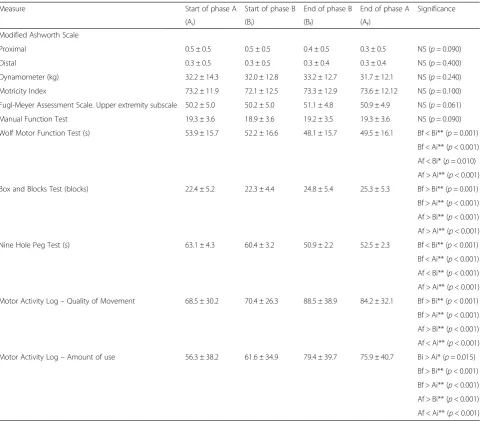The image size is (481, 421).
Task: Click the Quality of Movement value '68.5 ± 30.2'
Action: click(202, 301)
